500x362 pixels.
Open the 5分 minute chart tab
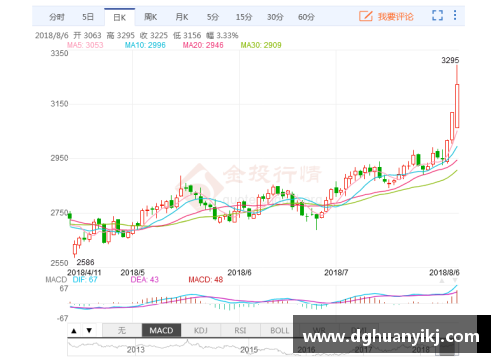pos(213,17)
